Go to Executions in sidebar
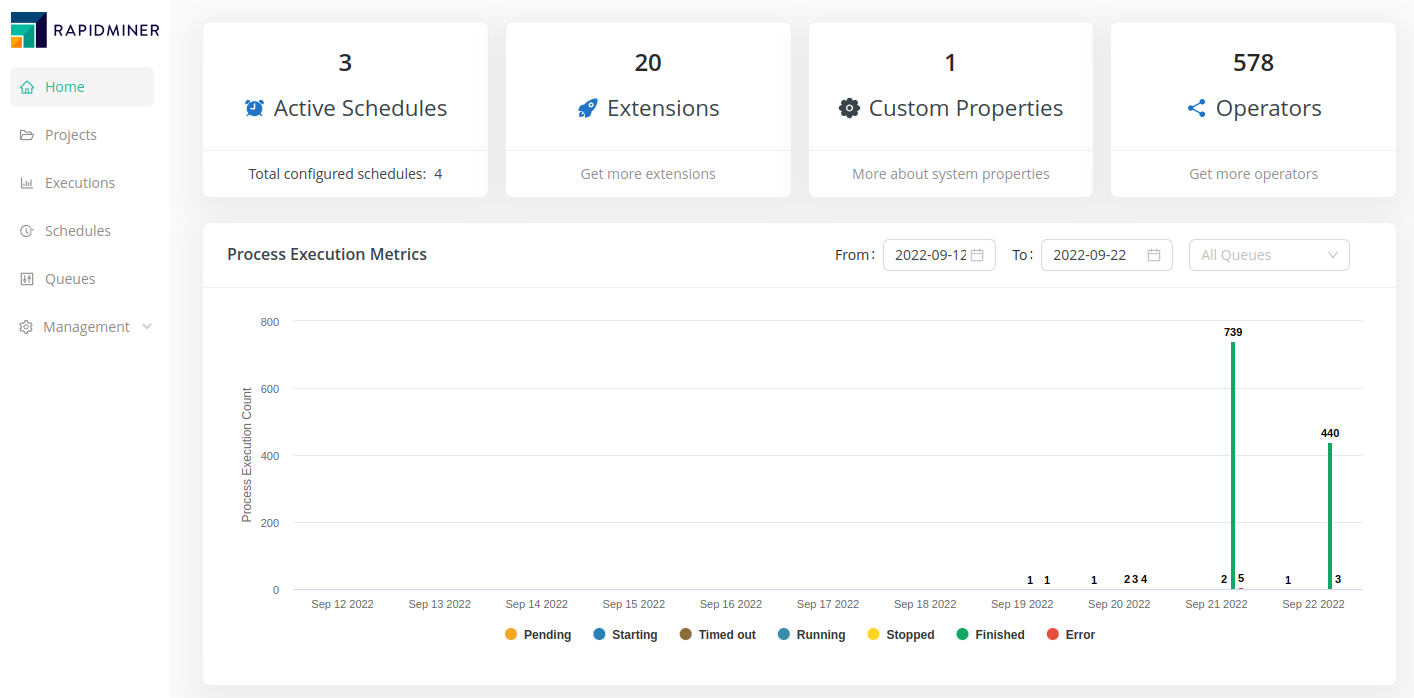Viewport: 1414px width, 698px height. point(79,183)
